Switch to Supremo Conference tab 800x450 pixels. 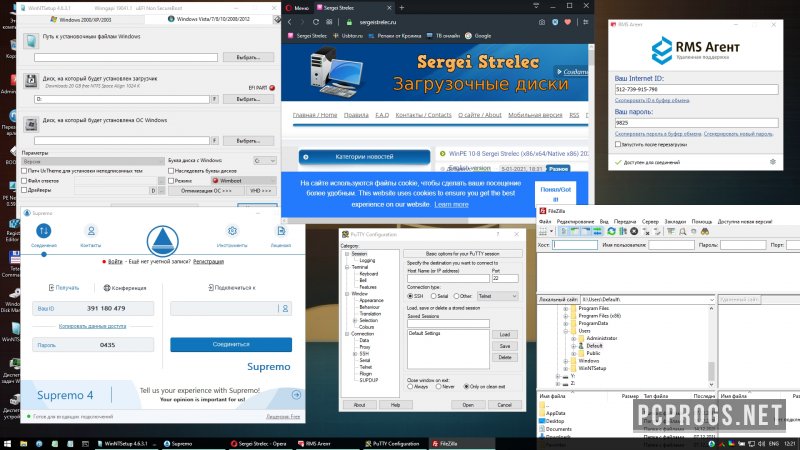tap(125, 288)
